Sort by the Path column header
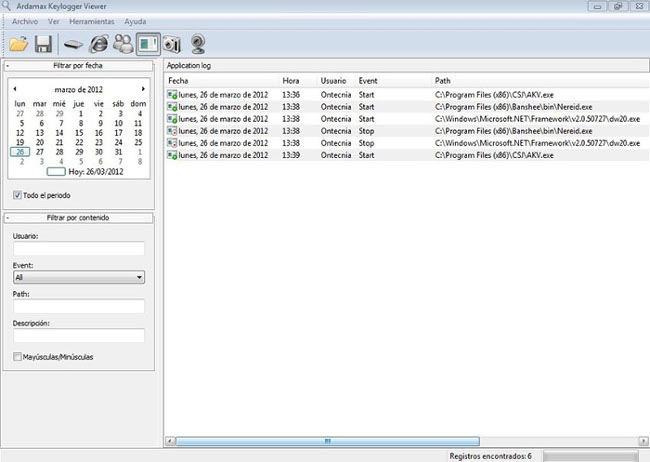Image resolution: width=650 pixels, height=462 pixels. click(442, 81)
